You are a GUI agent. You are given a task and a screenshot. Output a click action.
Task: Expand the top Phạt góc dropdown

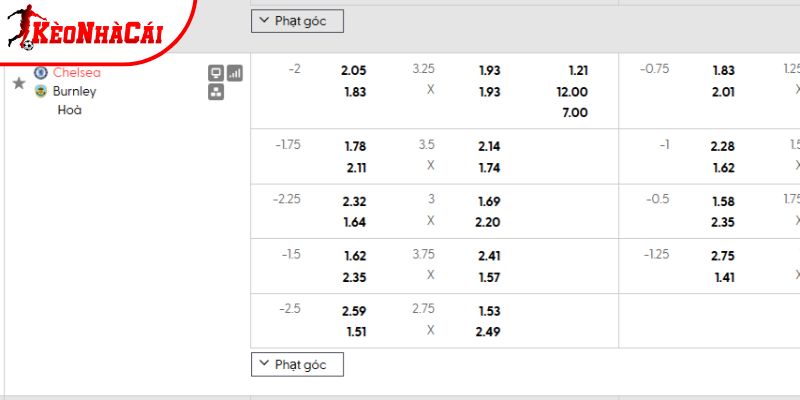click(296, 20)
